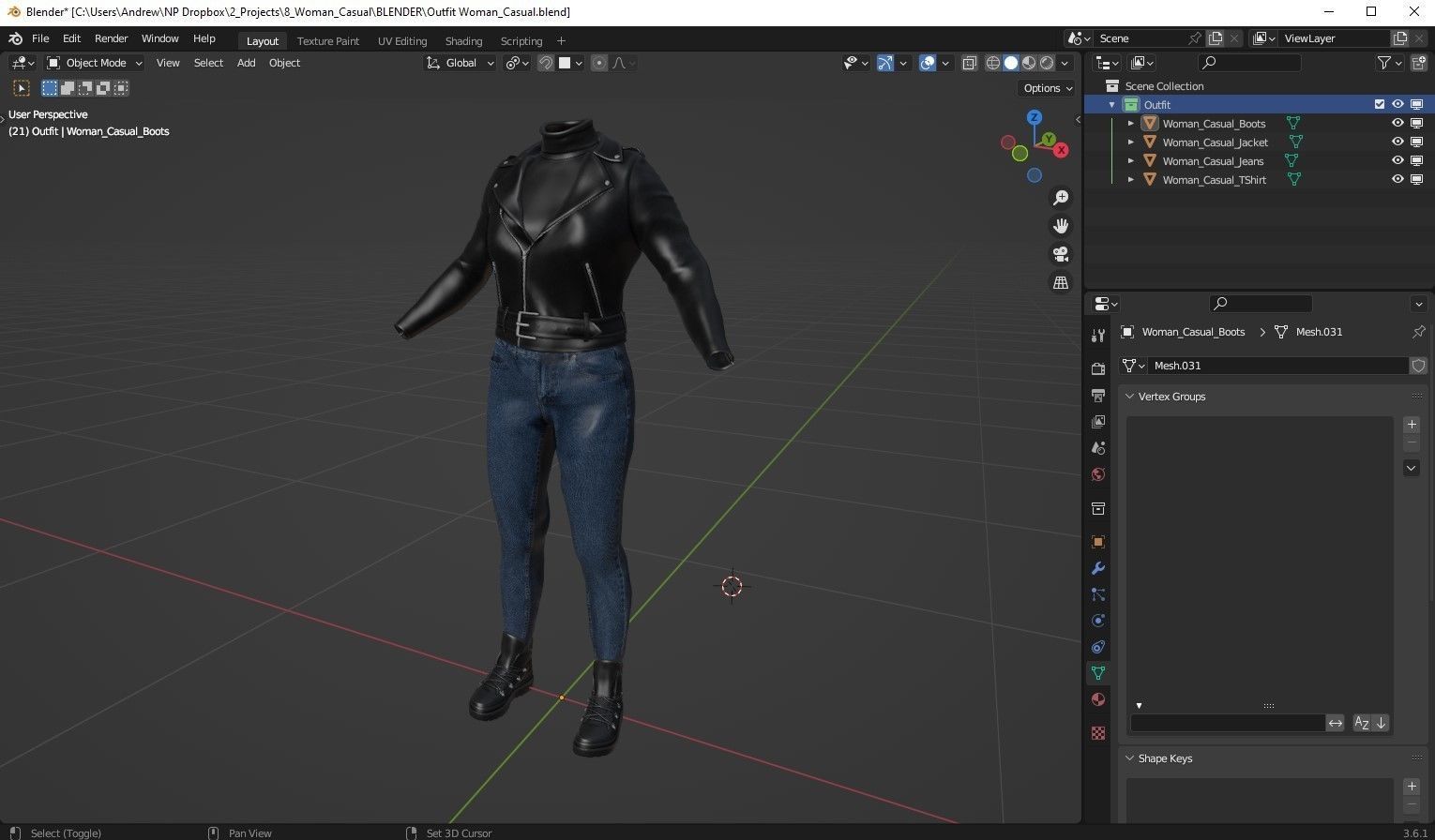1435x840 pixels.
Task: Switch to the Shading workspace tab
Action: pyautogui.click(x=463, y=41)
